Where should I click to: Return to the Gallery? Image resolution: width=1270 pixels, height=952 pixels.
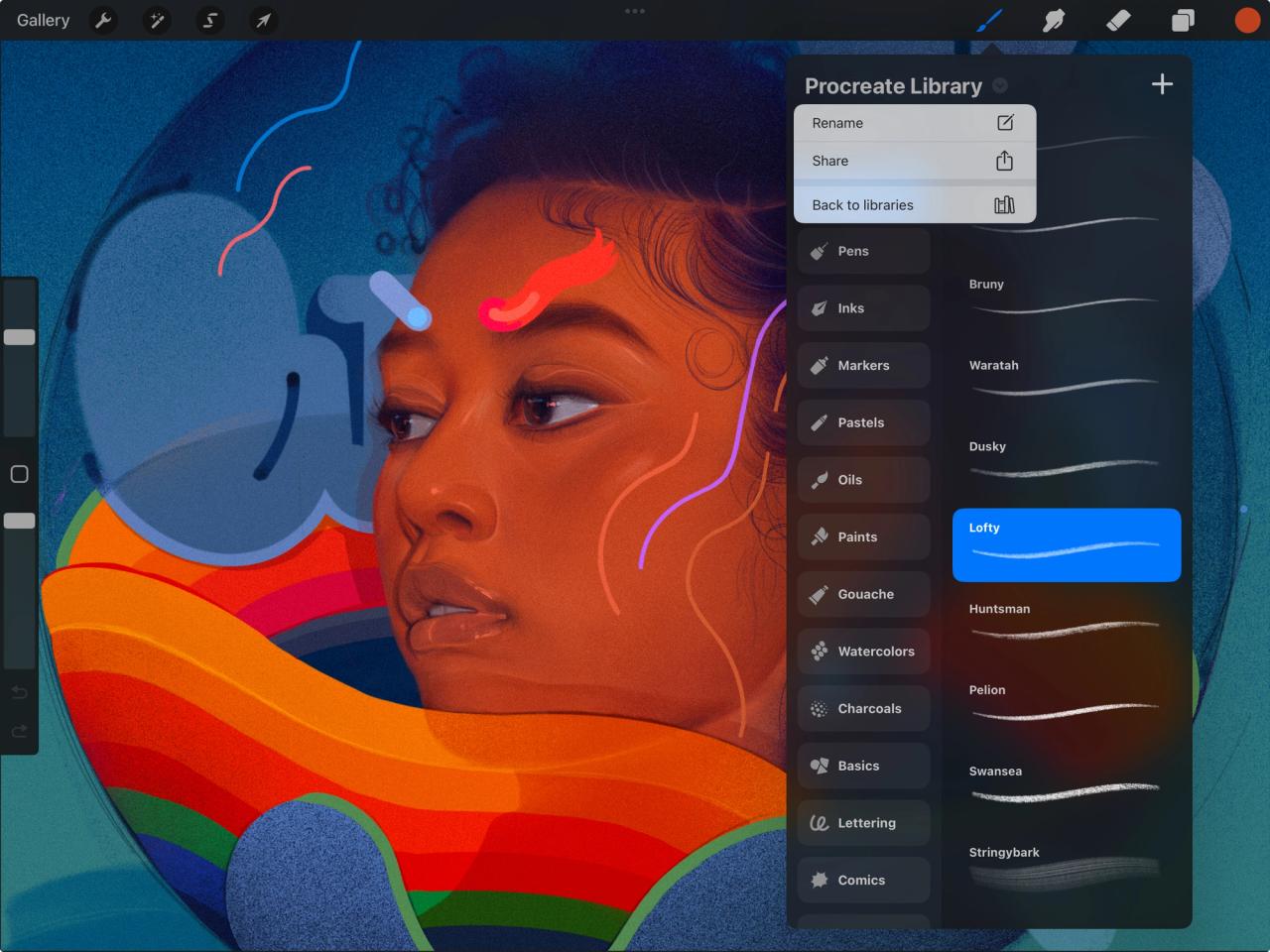(x=42, y=20)
